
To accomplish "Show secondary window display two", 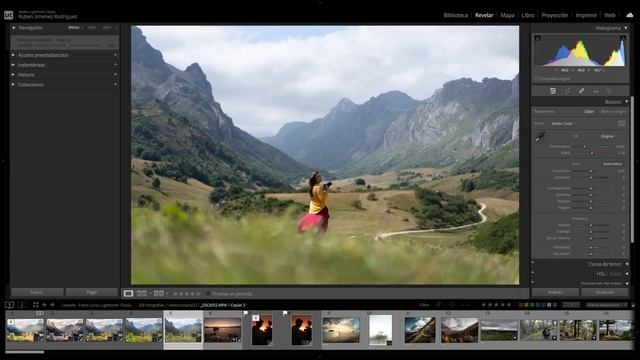I will click(x=22, y=304).
